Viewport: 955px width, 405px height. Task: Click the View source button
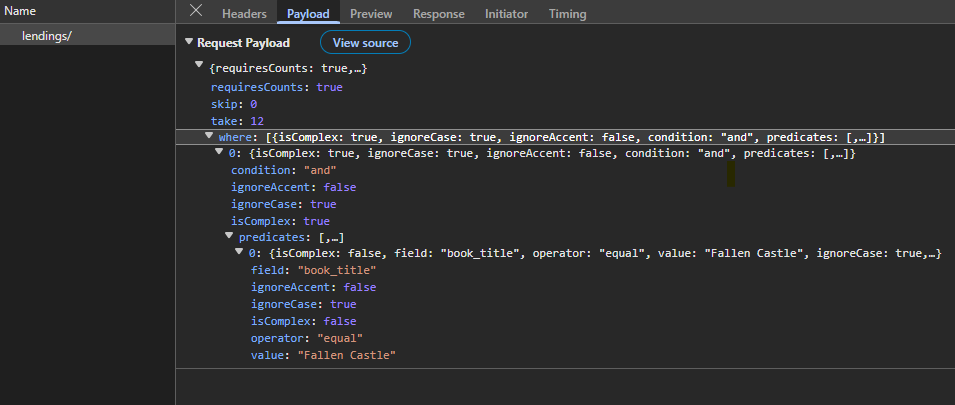[x=365, y=43]
